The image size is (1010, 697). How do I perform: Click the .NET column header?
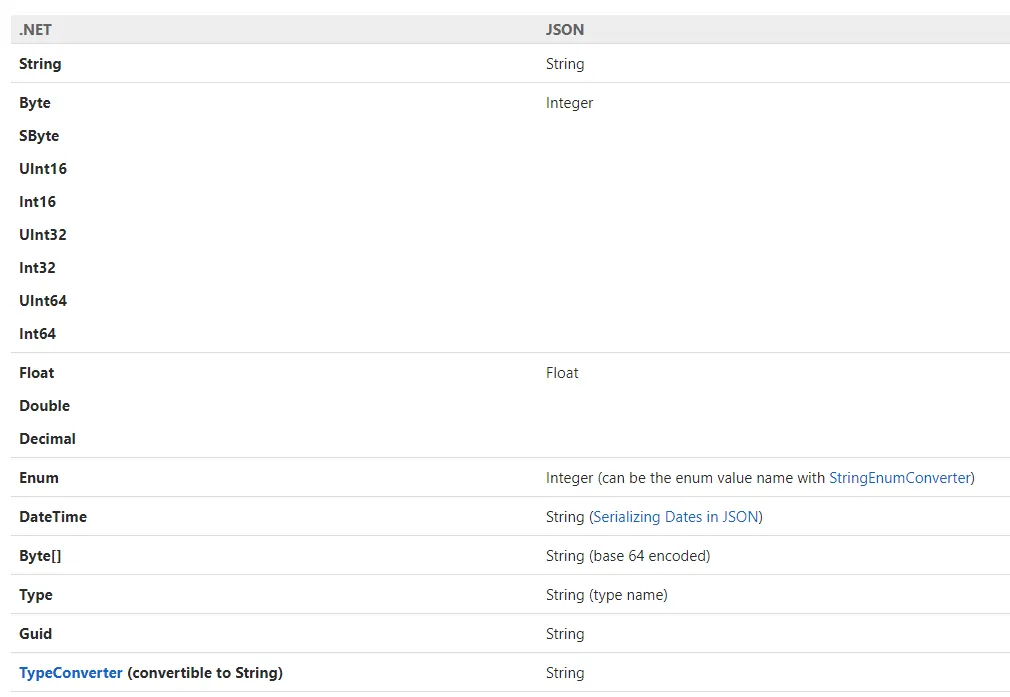coord(35,30)
